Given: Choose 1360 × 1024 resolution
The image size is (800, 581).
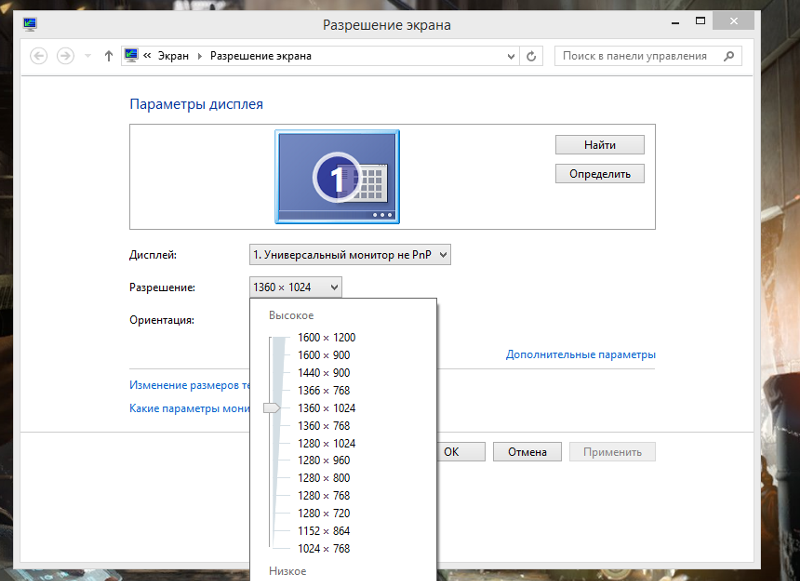Looking at the screenshot, I should point(327,408).
